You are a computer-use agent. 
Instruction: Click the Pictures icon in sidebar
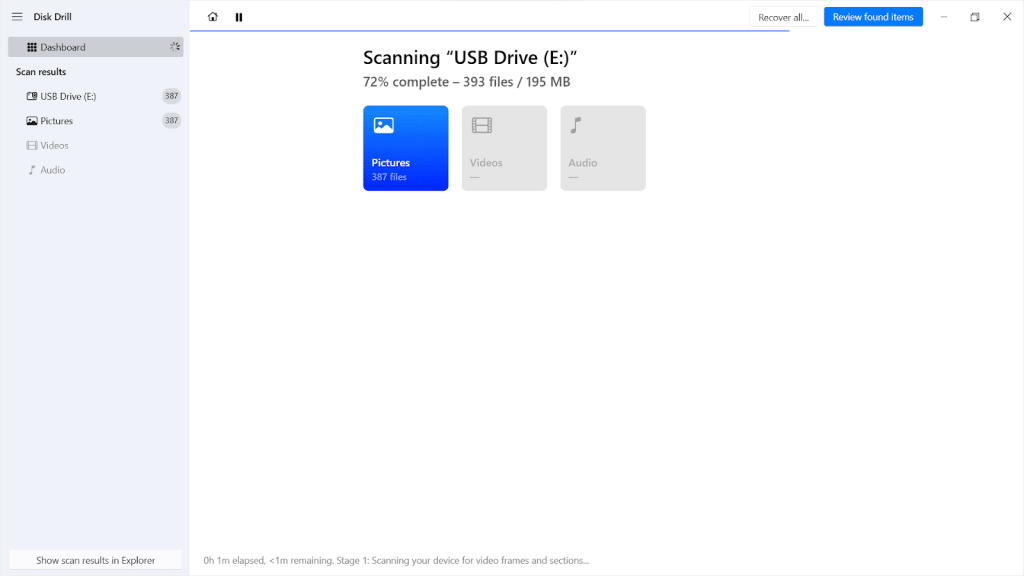32,121
